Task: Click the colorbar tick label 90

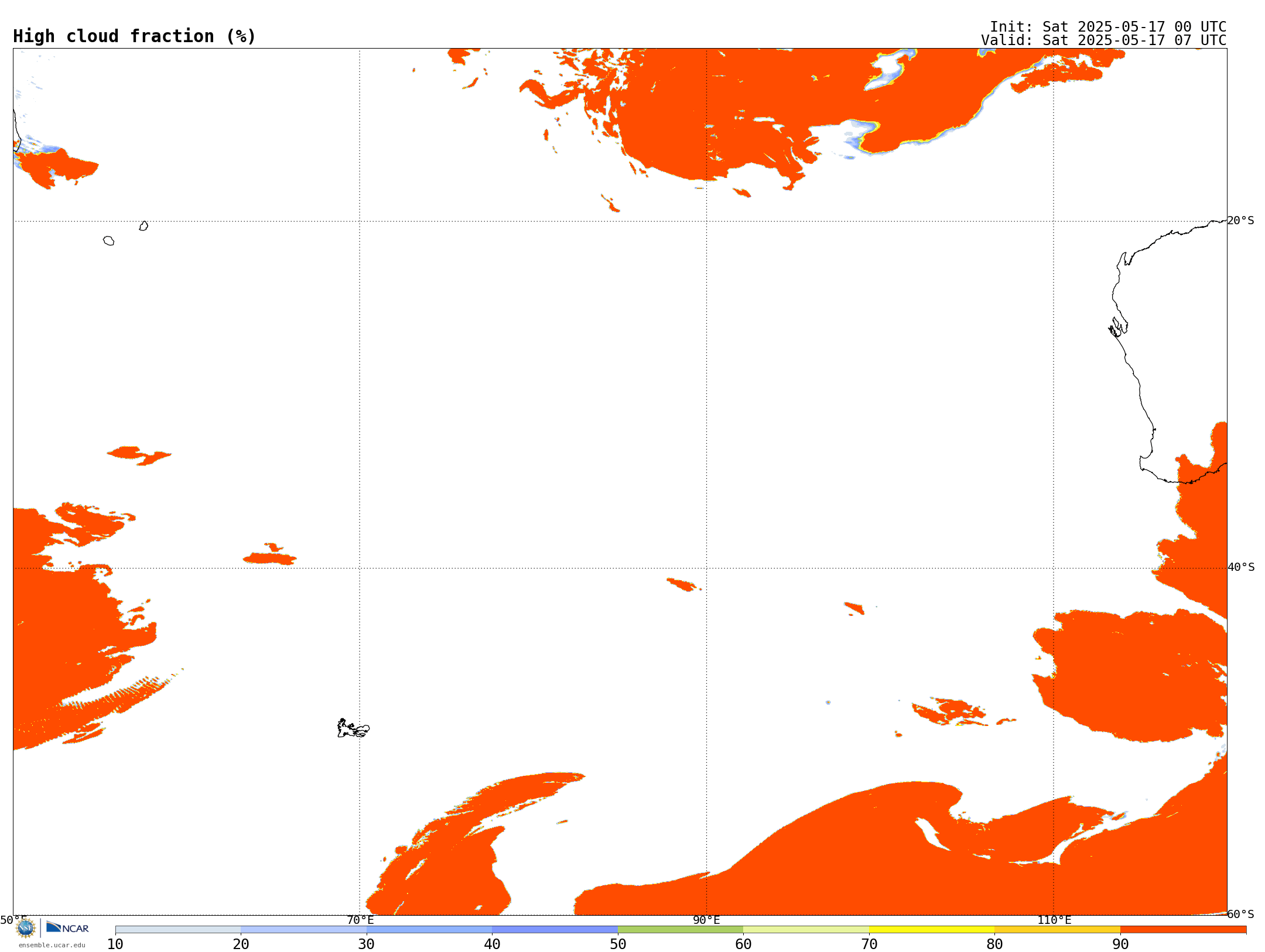Action: pyautogui.click(x=1120, y=944)
